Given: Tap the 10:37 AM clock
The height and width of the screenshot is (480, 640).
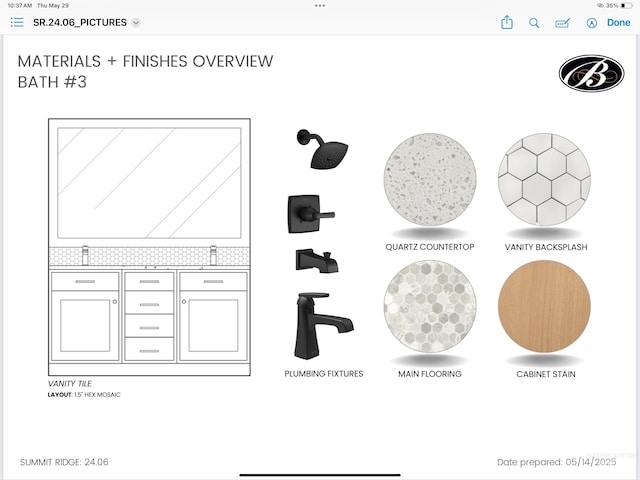Looking at the screenshot, I should pyautogui.click(x=20, y=6).
